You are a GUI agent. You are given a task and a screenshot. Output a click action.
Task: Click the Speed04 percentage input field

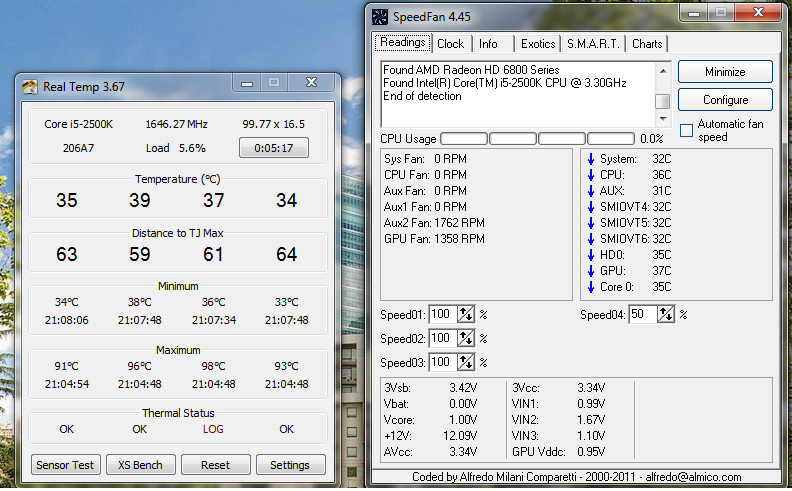click(642, 314)
